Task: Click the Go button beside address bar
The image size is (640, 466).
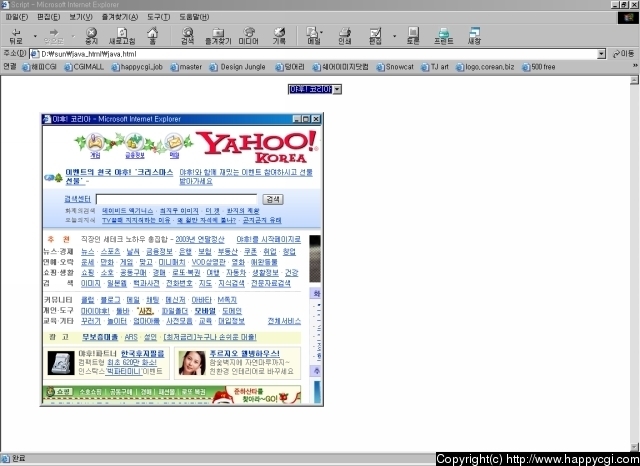Action: click(x=624, y=54)
